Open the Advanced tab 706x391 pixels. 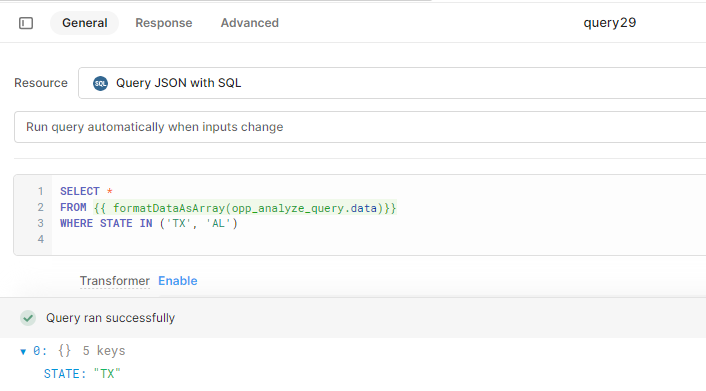point(249,23)
